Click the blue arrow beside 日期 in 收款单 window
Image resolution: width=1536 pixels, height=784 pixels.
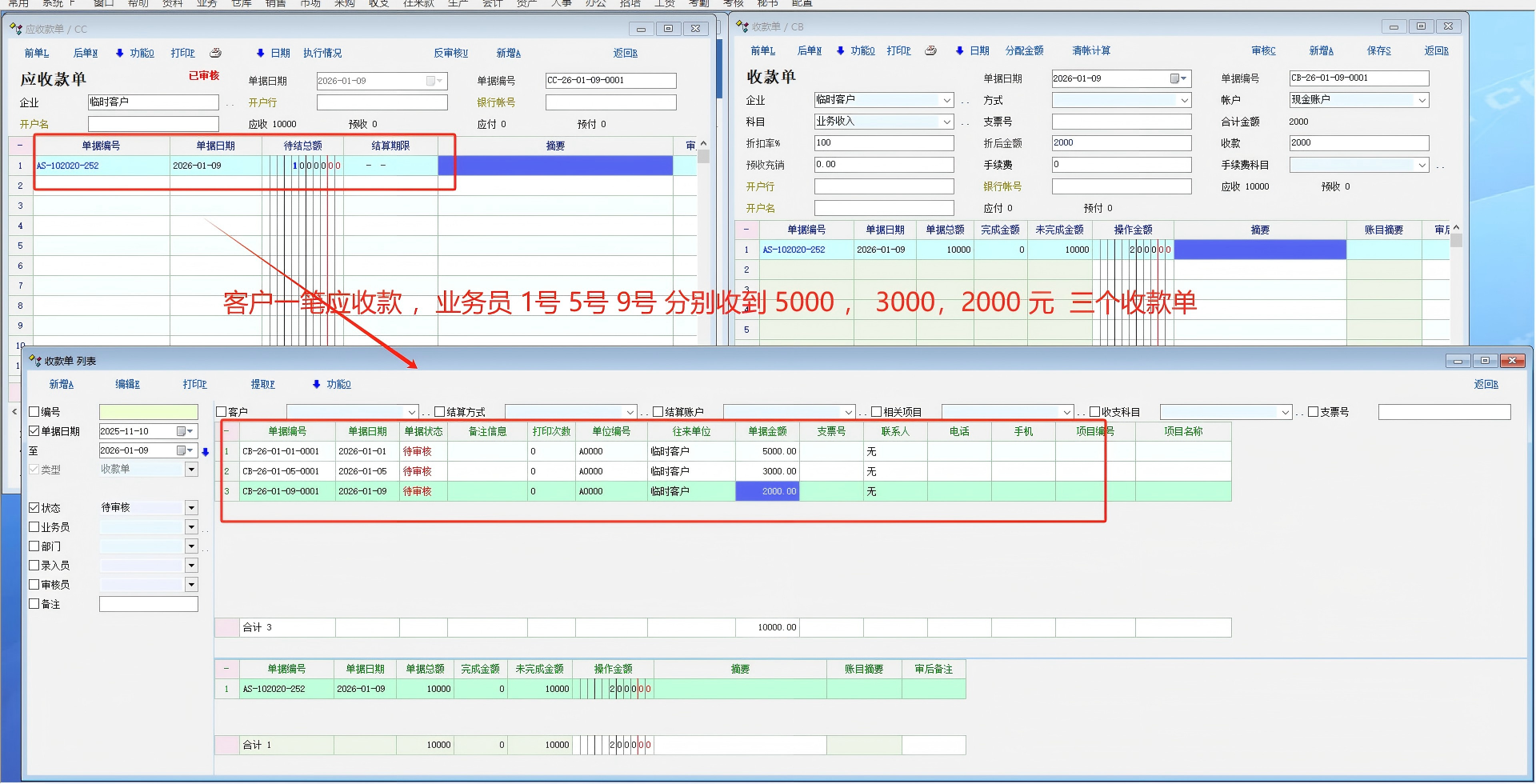point(959,50)
